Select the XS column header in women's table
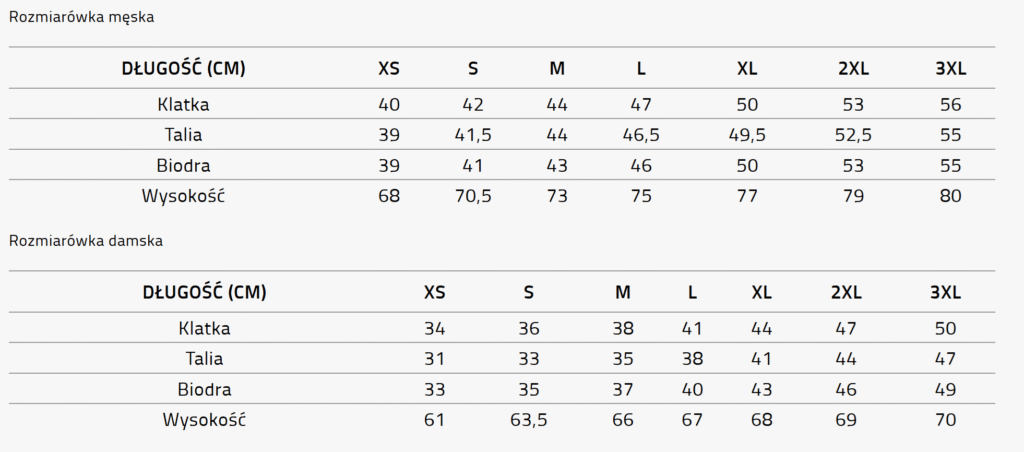 [x=434, y=293]
